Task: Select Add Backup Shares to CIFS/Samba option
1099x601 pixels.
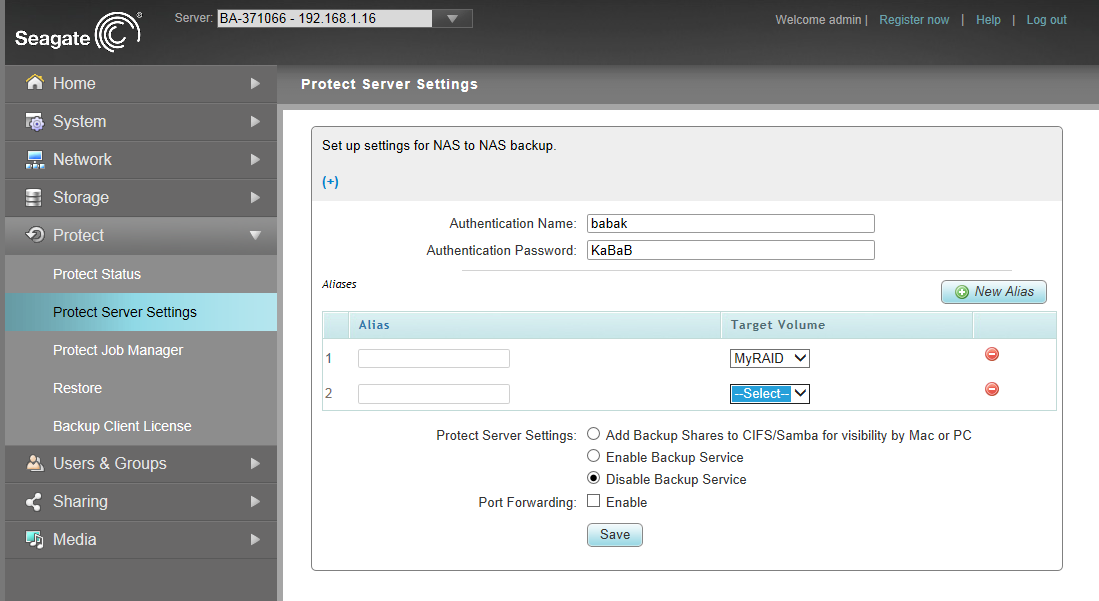Action: click(x=594, y=435)
